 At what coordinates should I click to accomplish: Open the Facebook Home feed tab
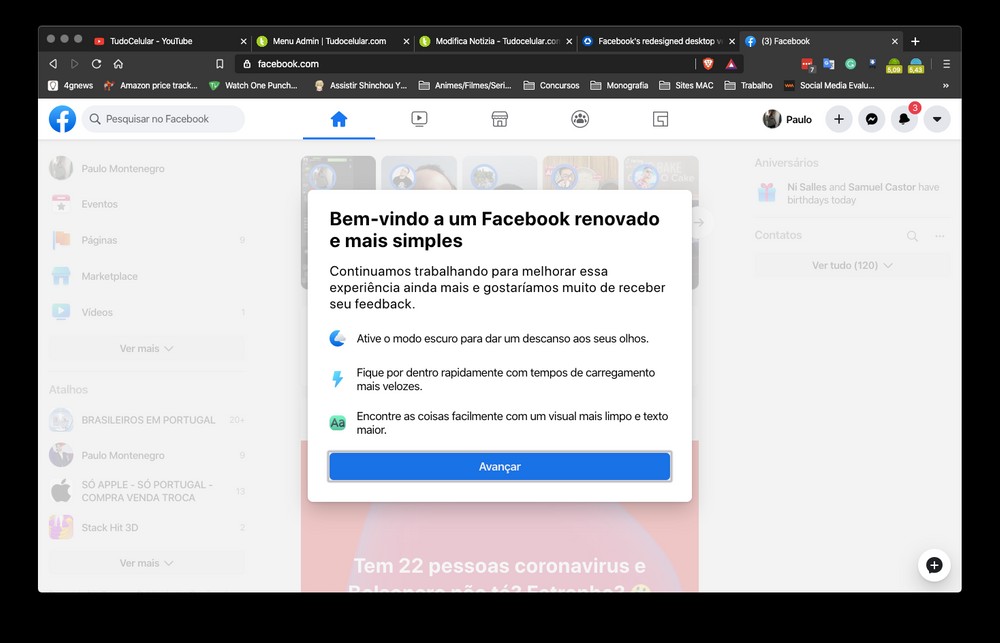(339, 119)
